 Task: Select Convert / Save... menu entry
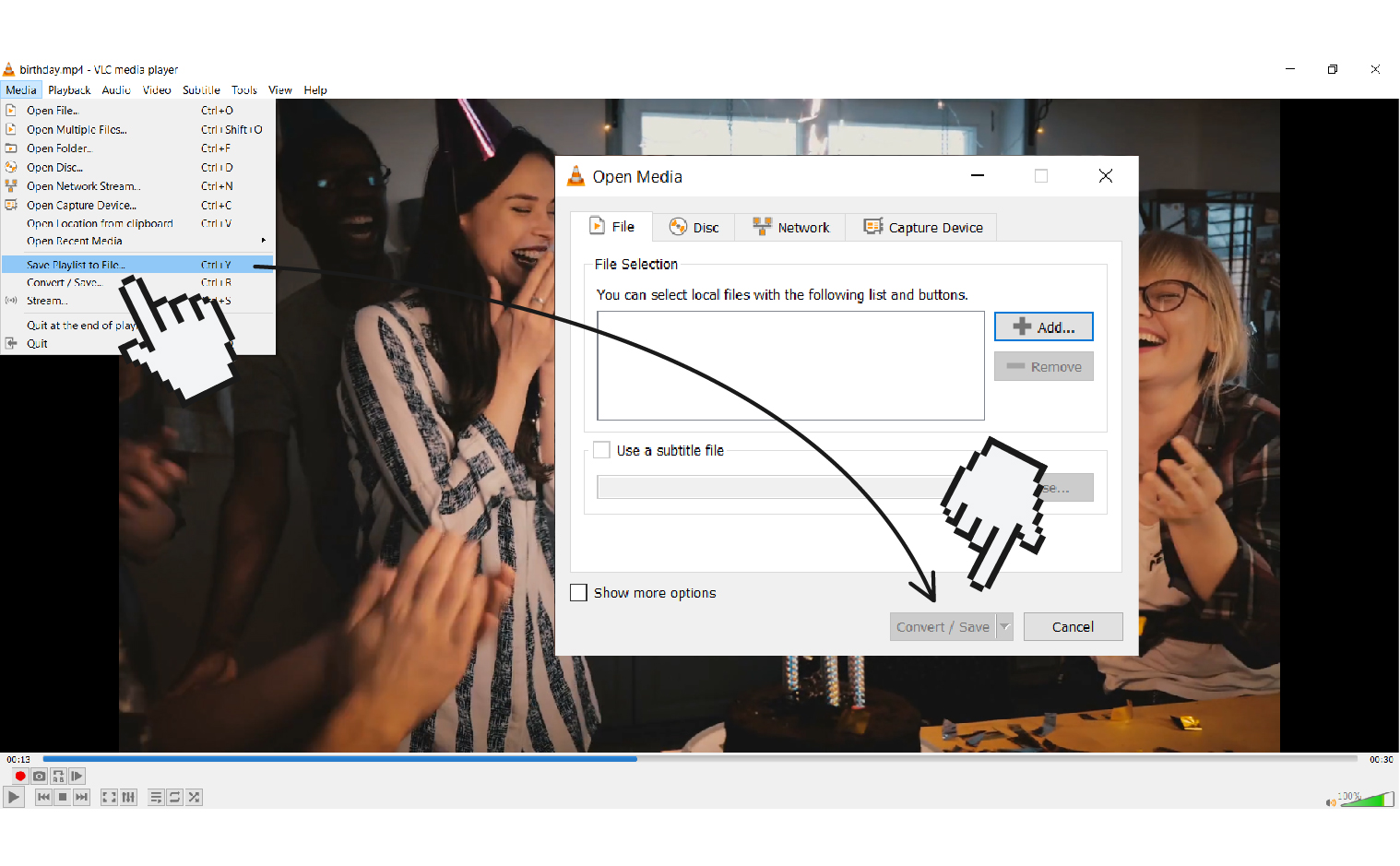click(x=137, y=283)
